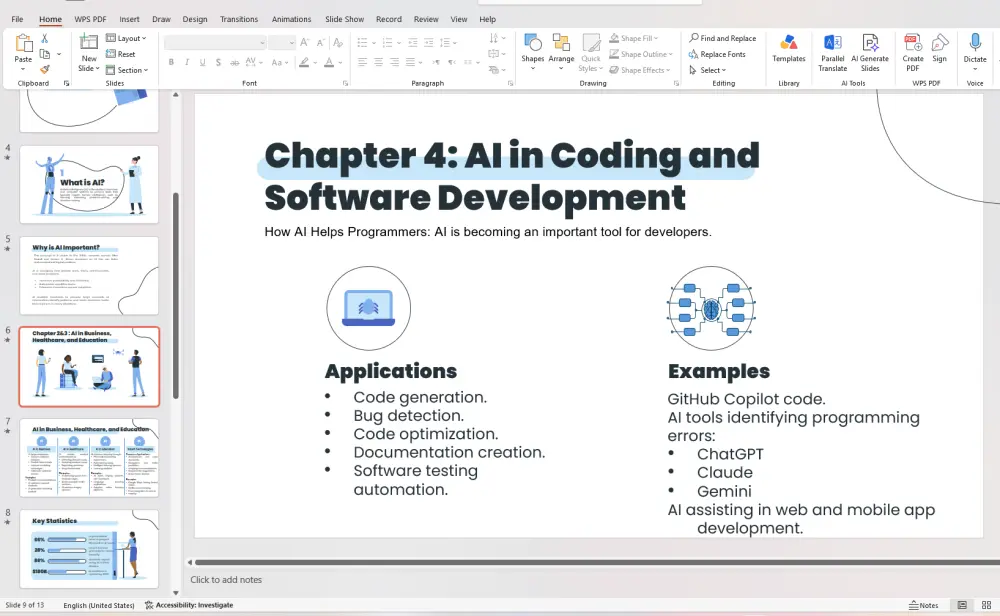Center align text in Paragraph group
Screen dimensions: 1000x616
378,62
